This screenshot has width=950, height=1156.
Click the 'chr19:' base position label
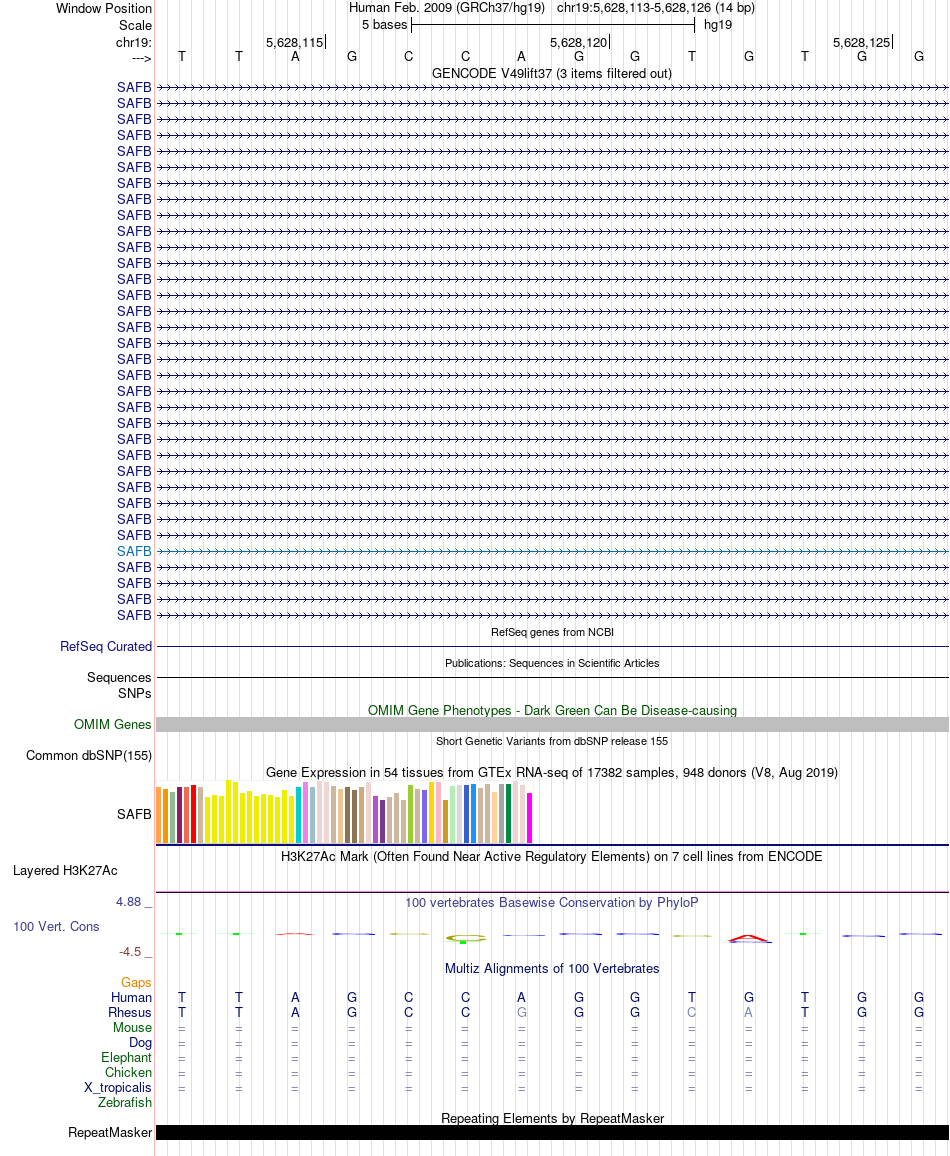tap(133, 43)
